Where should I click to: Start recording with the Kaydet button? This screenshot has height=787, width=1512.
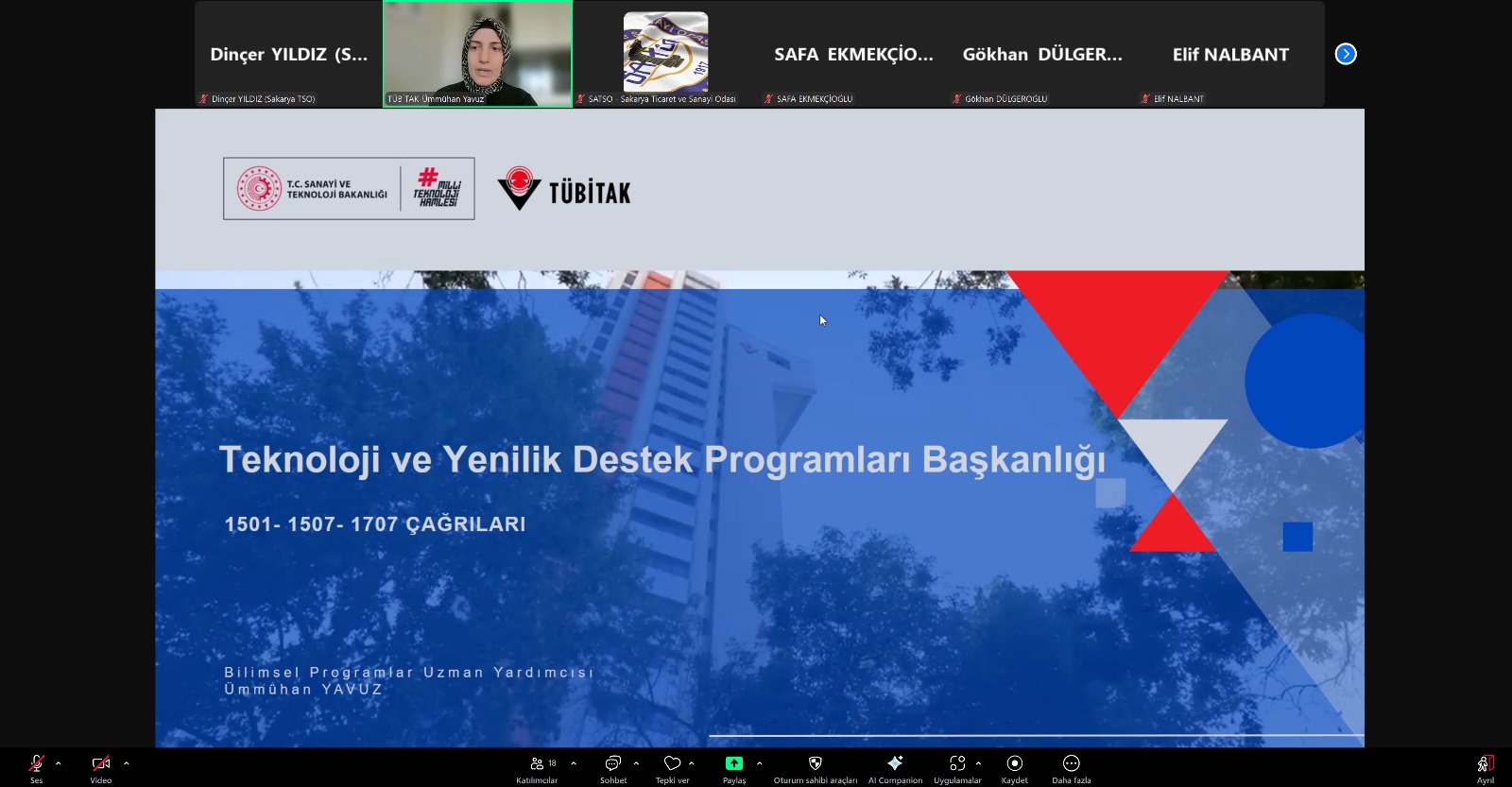[x=1014, y=764]
